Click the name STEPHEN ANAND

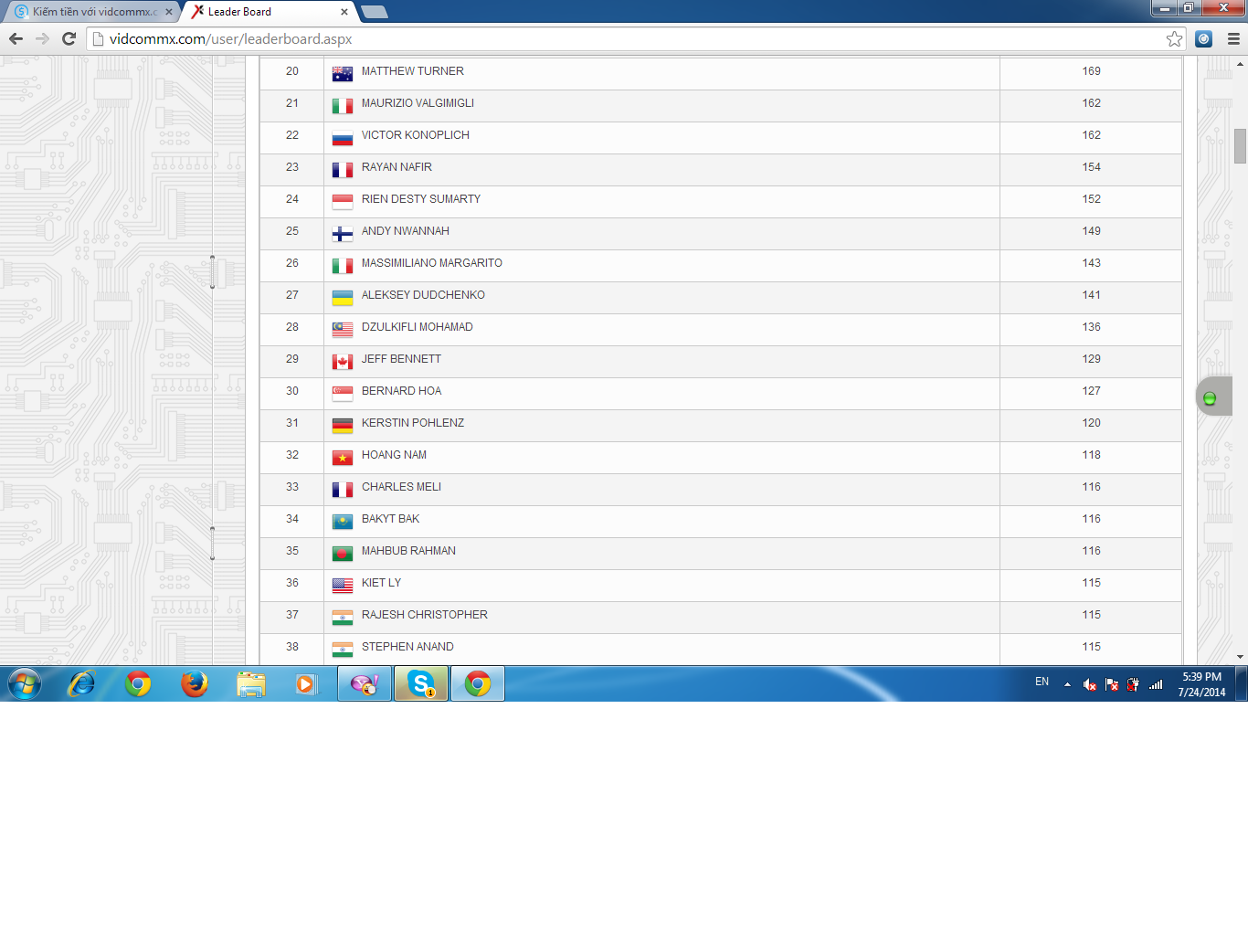[x=407, y=647]
